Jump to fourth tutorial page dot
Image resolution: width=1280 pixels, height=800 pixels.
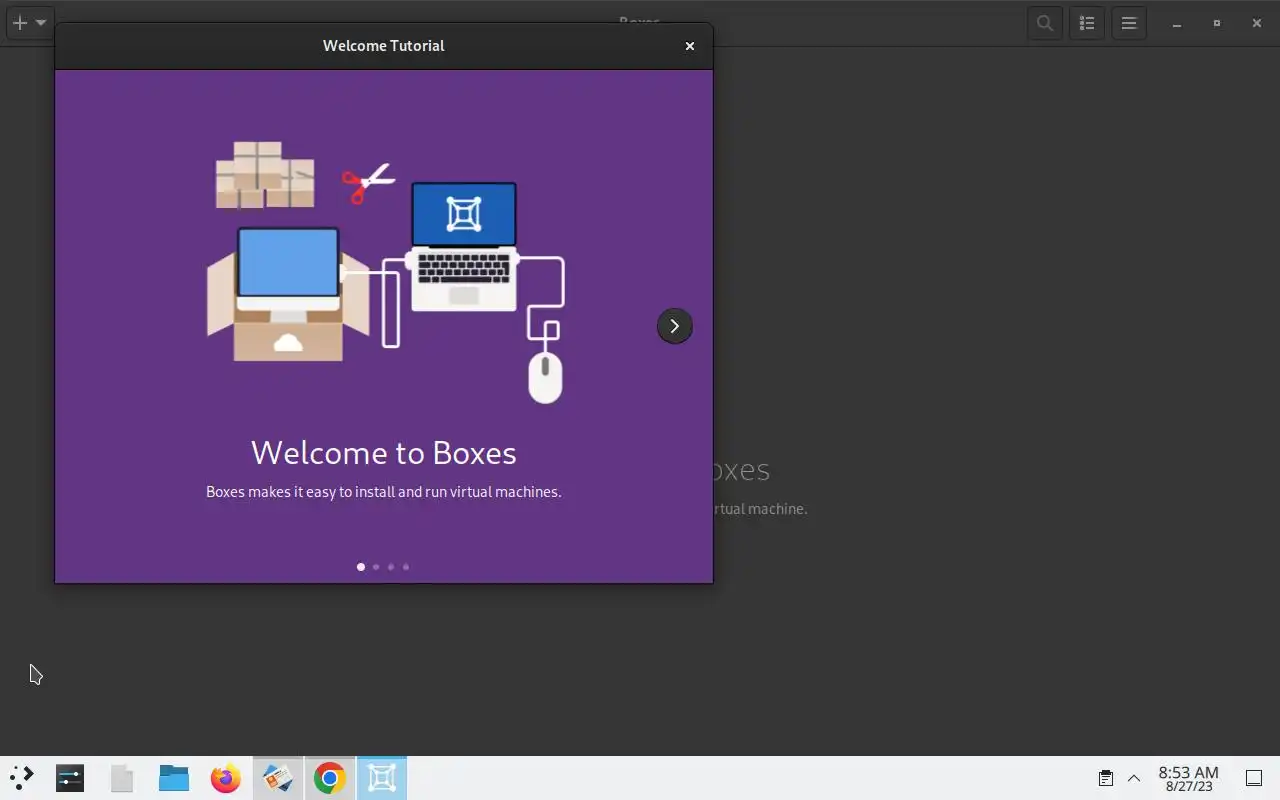click(x=406, y=567)
